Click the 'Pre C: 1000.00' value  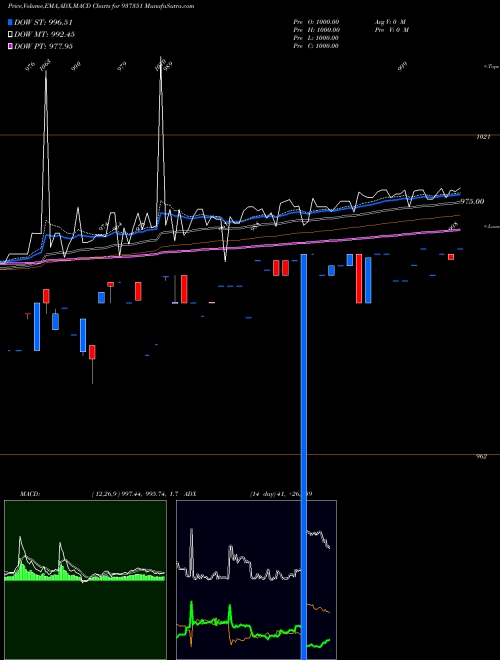(x=316, y=46)
